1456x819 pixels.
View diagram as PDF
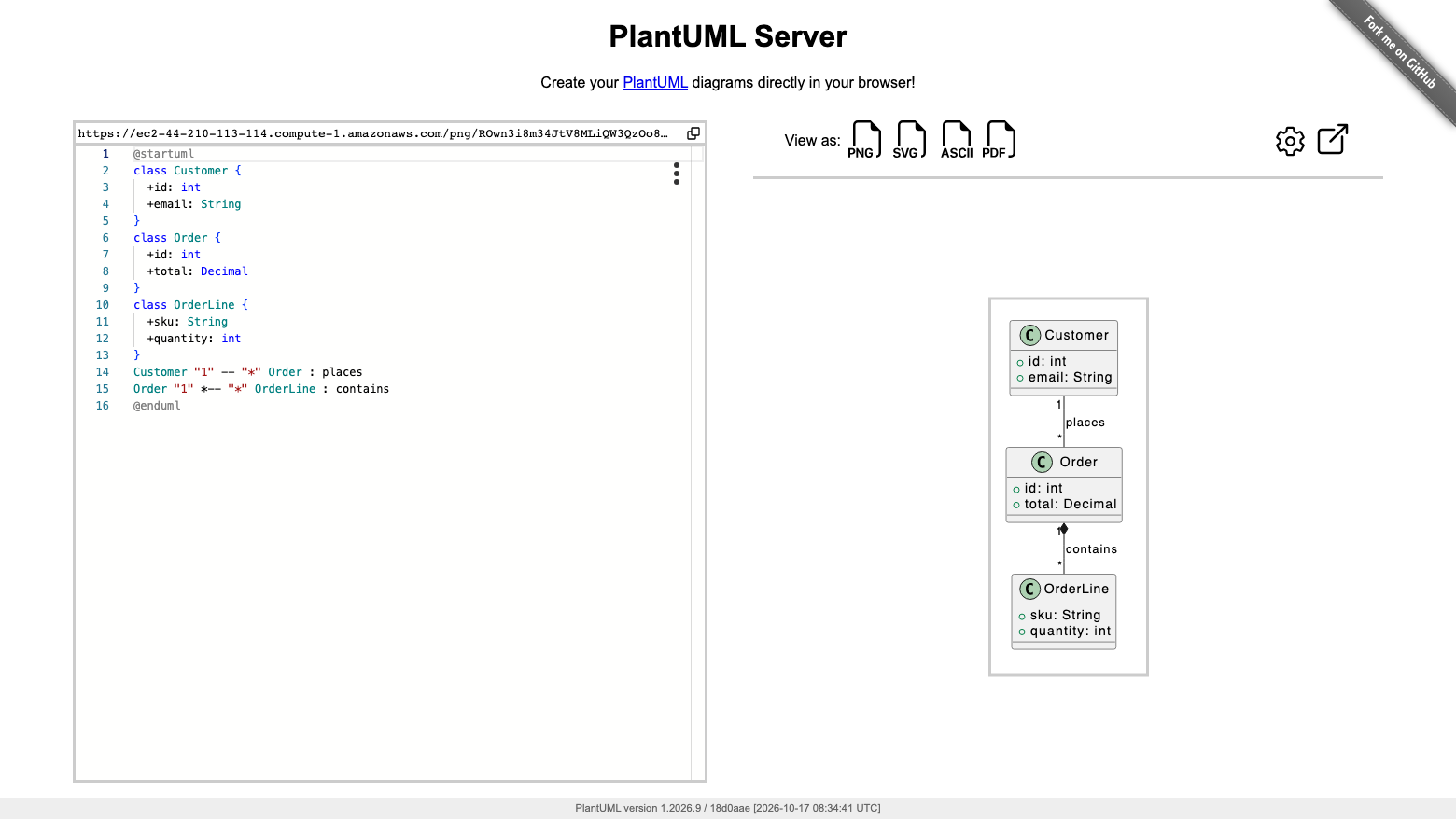1000,140
